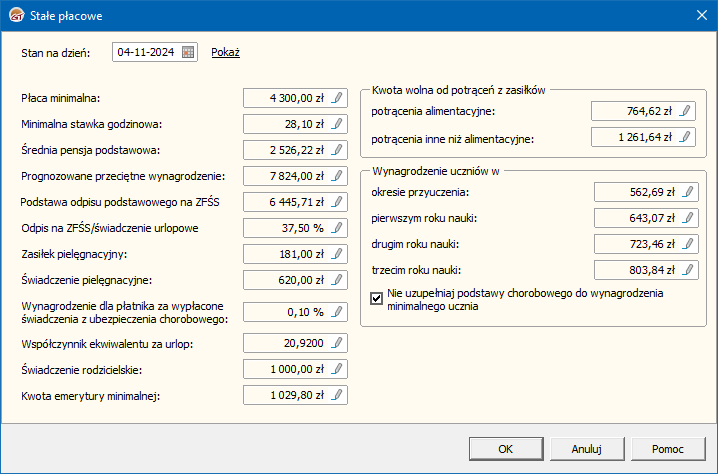Click the Pokaż link
This screenshot has width=718, height=474.
tap(225, 52)
